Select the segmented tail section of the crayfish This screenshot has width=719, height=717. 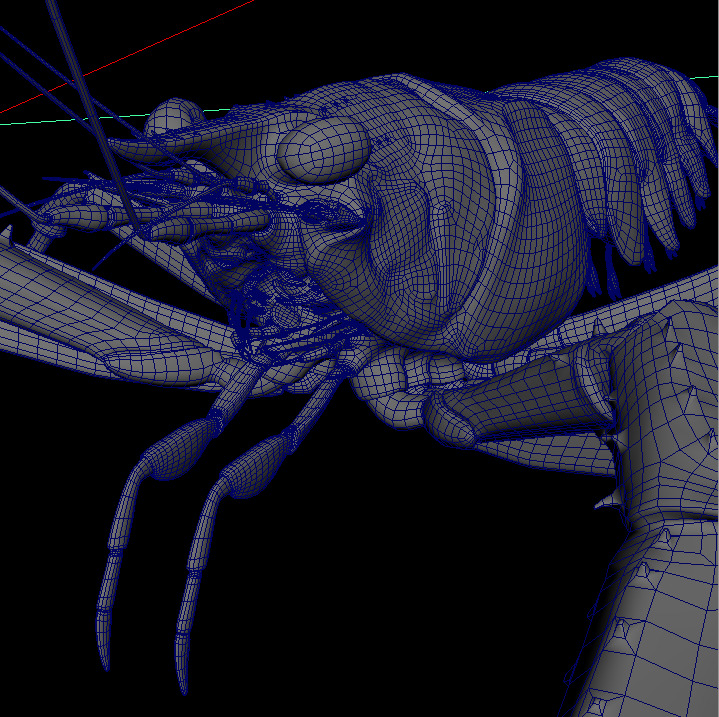point(610,151)
